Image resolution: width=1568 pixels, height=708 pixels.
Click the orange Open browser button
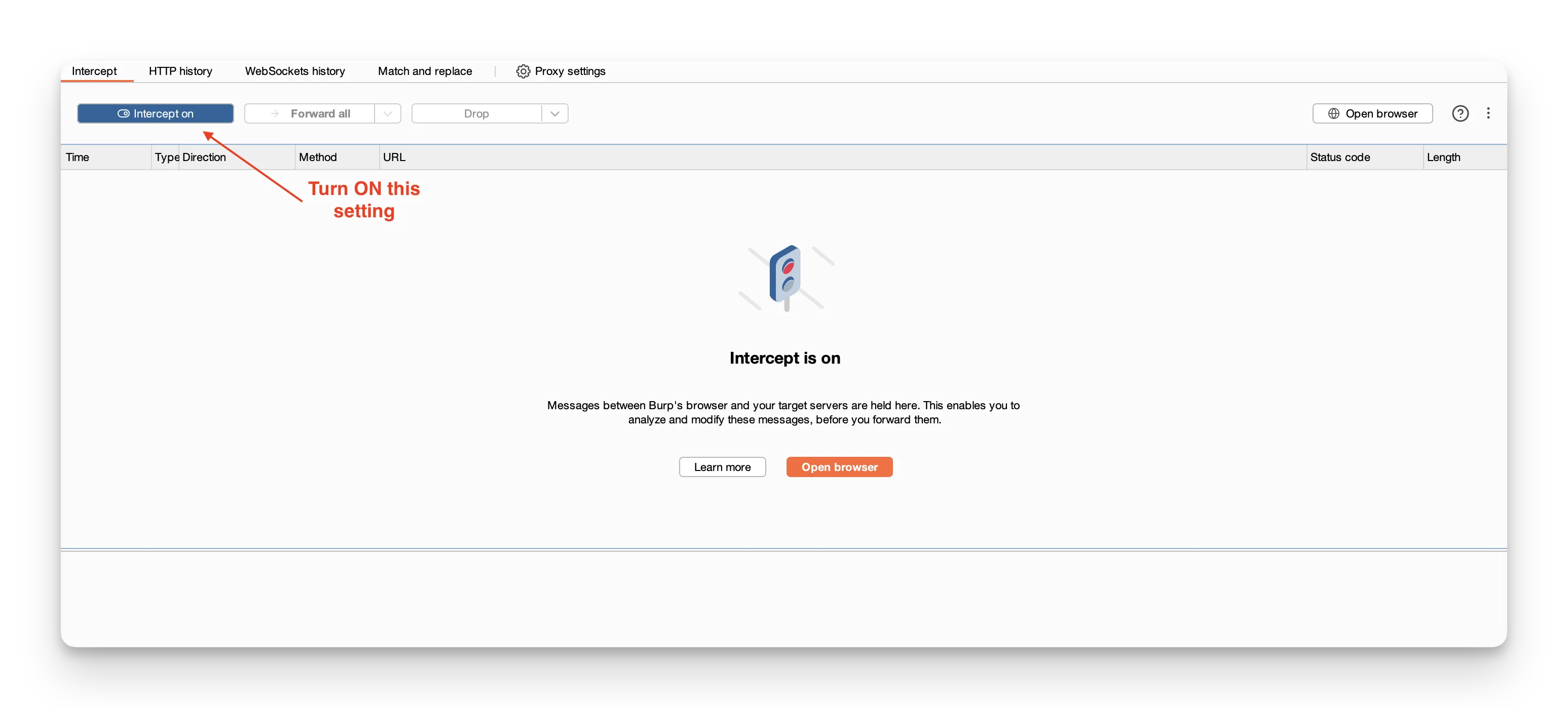coord(839,467)
